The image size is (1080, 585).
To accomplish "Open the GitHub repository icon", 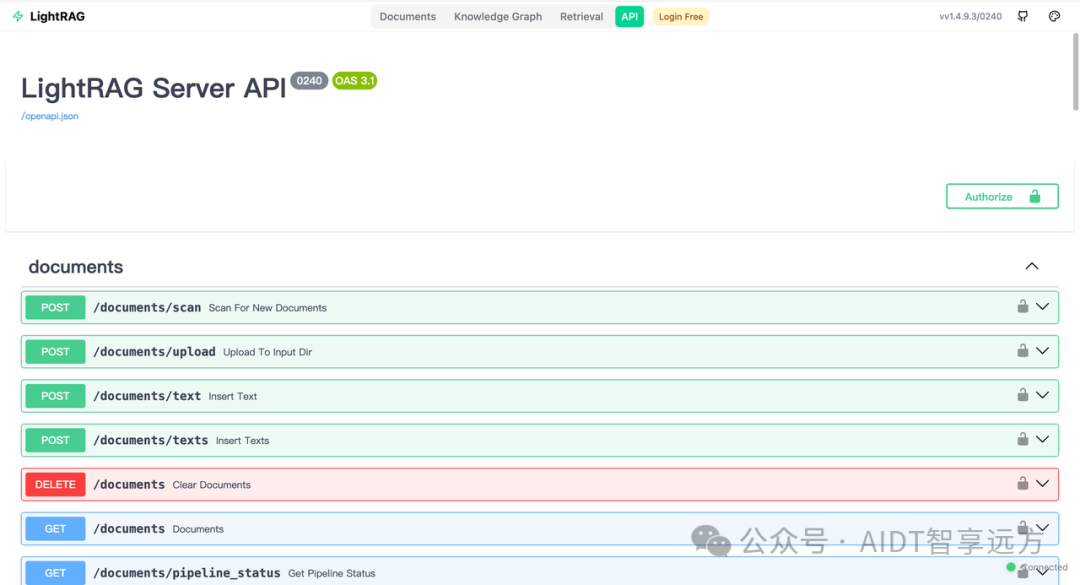I will (1023, 16).
